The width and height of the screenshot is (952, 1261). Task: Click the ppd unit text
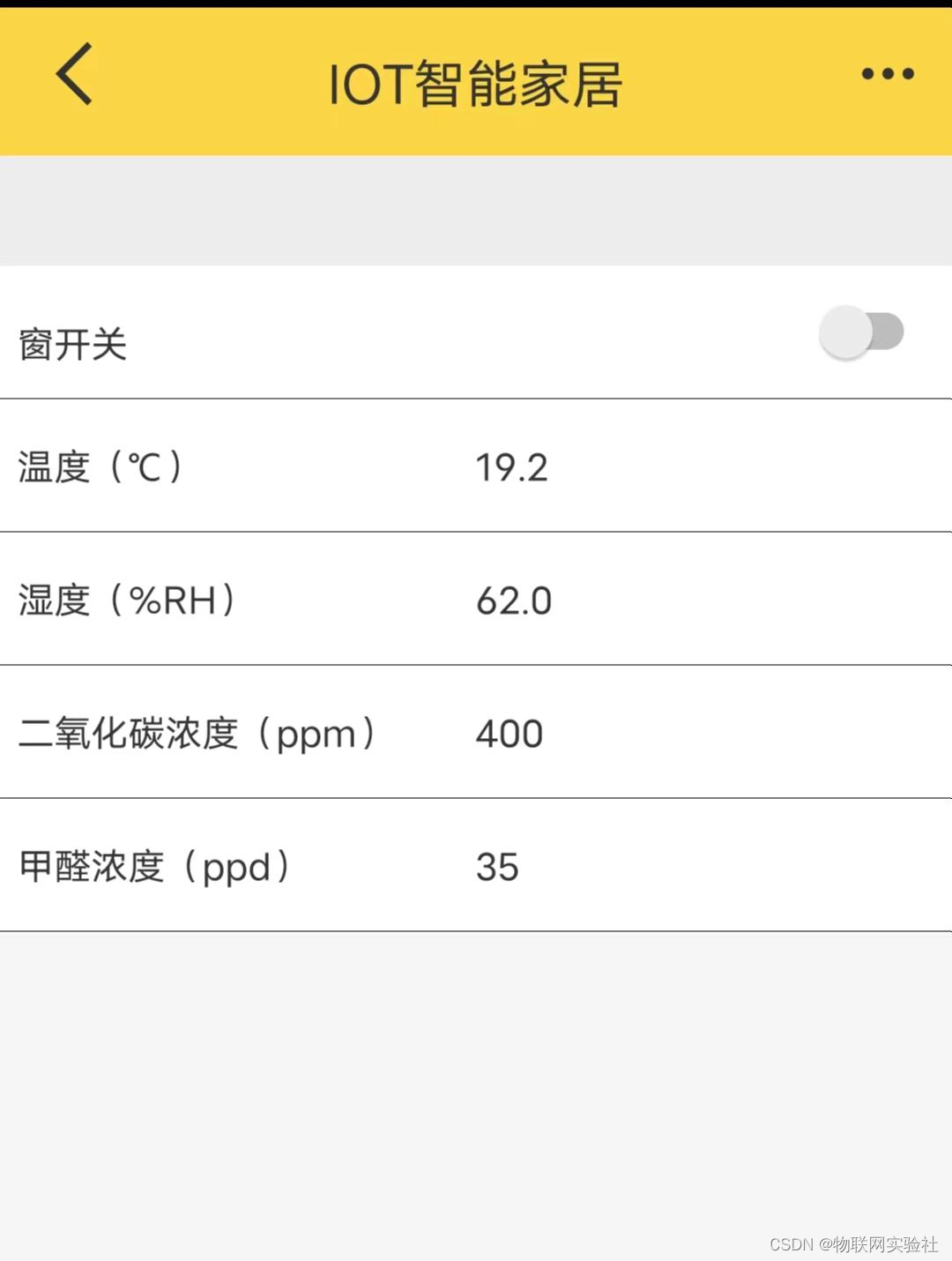pyautogui.click(x=236, y=869)
